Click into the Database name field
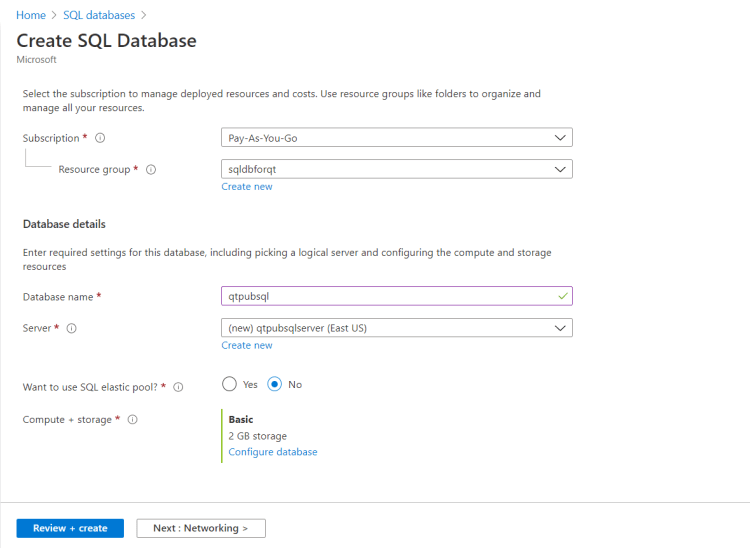 [x=390, y=296]
